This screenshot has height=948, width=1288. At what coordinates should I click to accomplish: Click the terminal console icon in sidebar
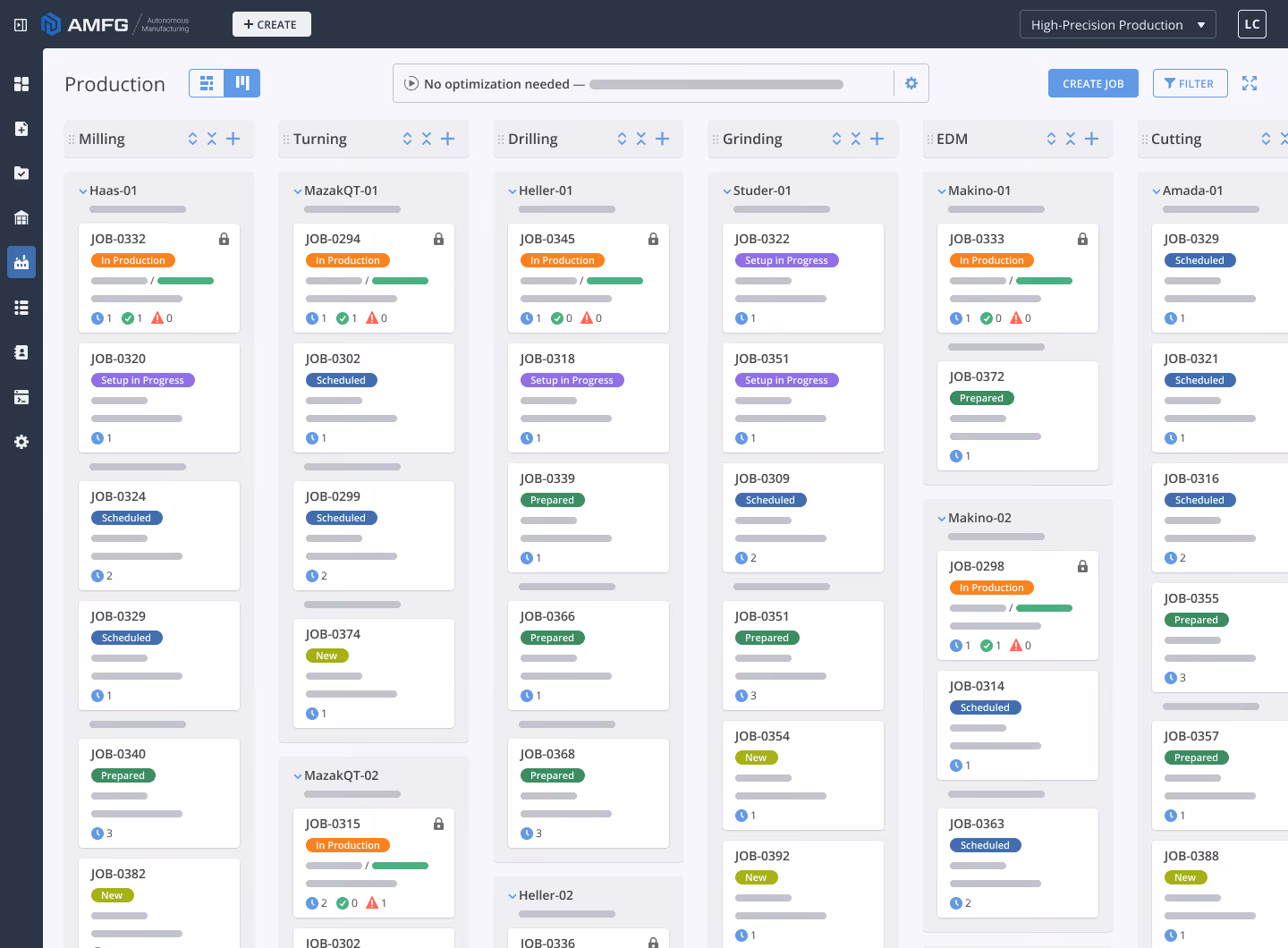(21, 396)
